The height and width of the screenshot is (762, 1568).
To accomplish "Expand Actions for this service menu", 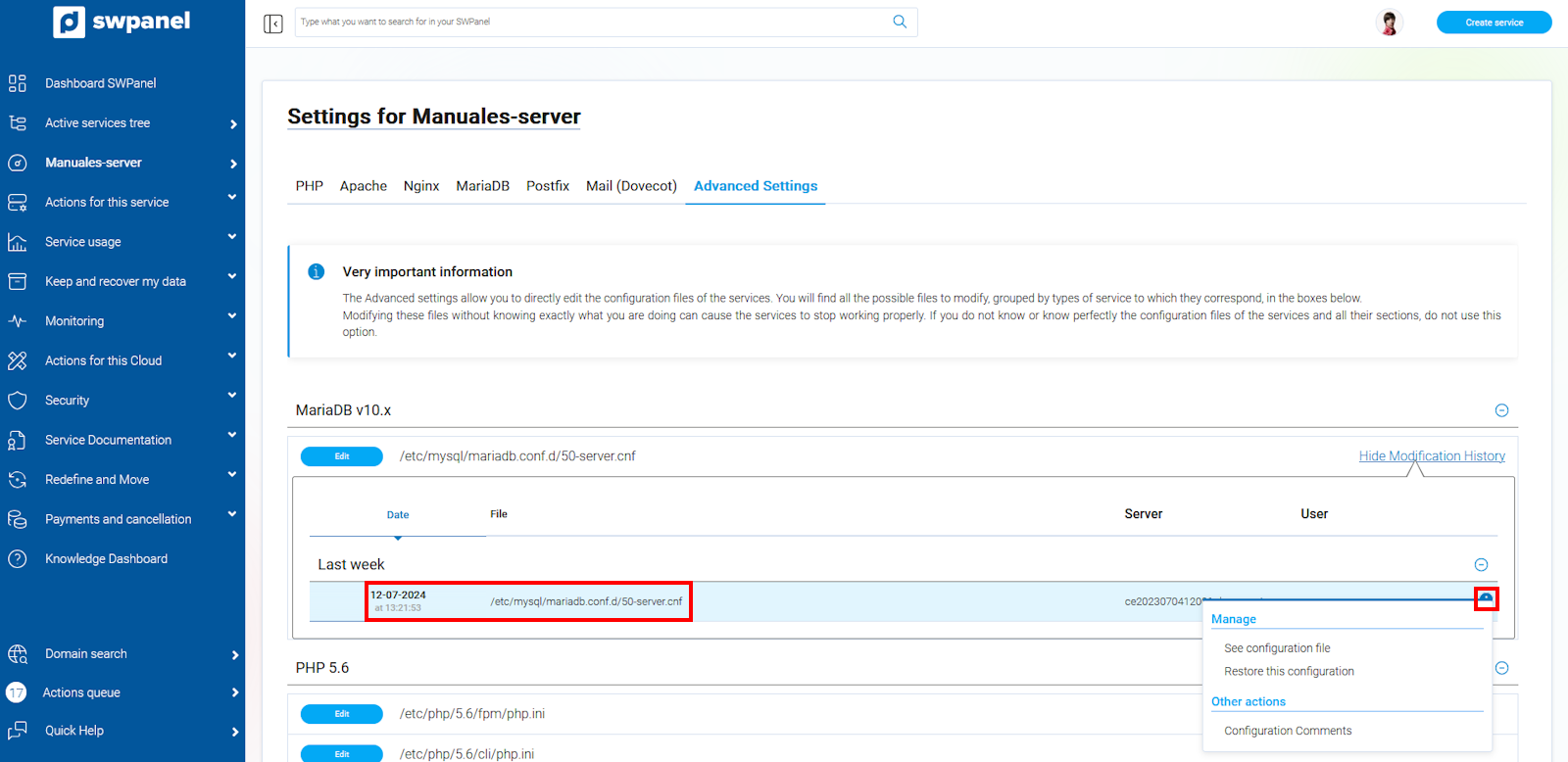I will tap(232, 198).
